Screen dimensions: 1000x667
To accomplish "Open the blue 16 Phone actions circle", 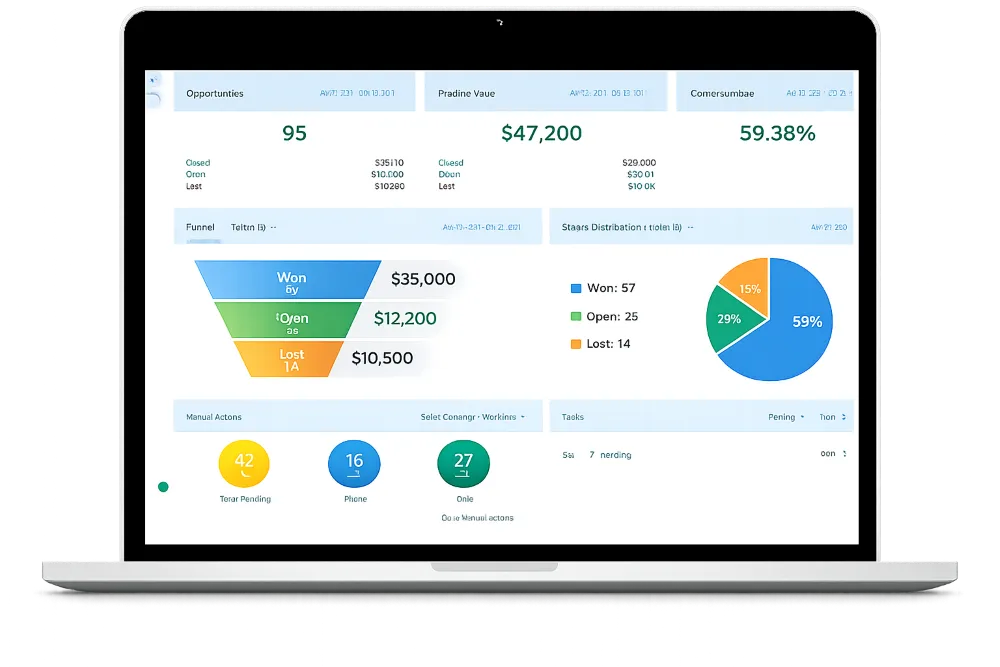I will (x=354, y=464).
